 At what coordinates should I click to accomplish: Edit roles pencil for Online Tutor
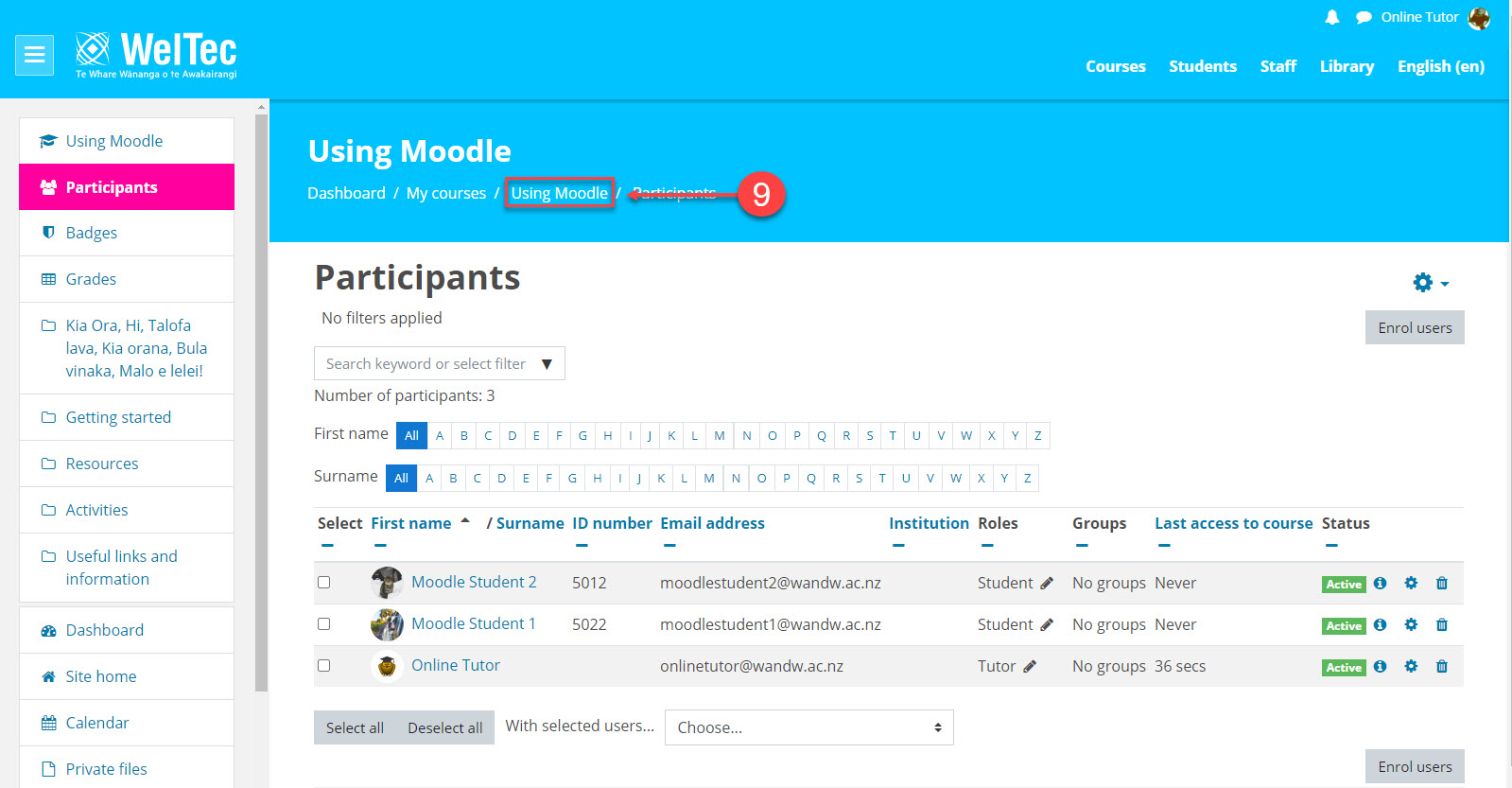1030,667
